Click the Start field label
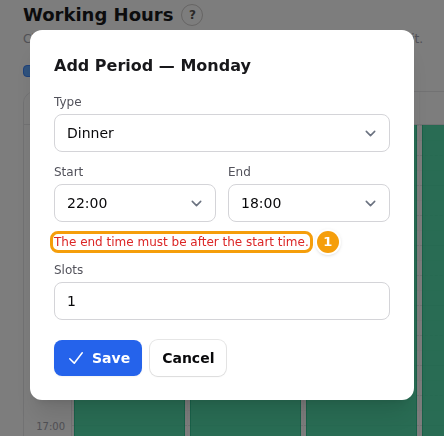 tap(69, 172)
